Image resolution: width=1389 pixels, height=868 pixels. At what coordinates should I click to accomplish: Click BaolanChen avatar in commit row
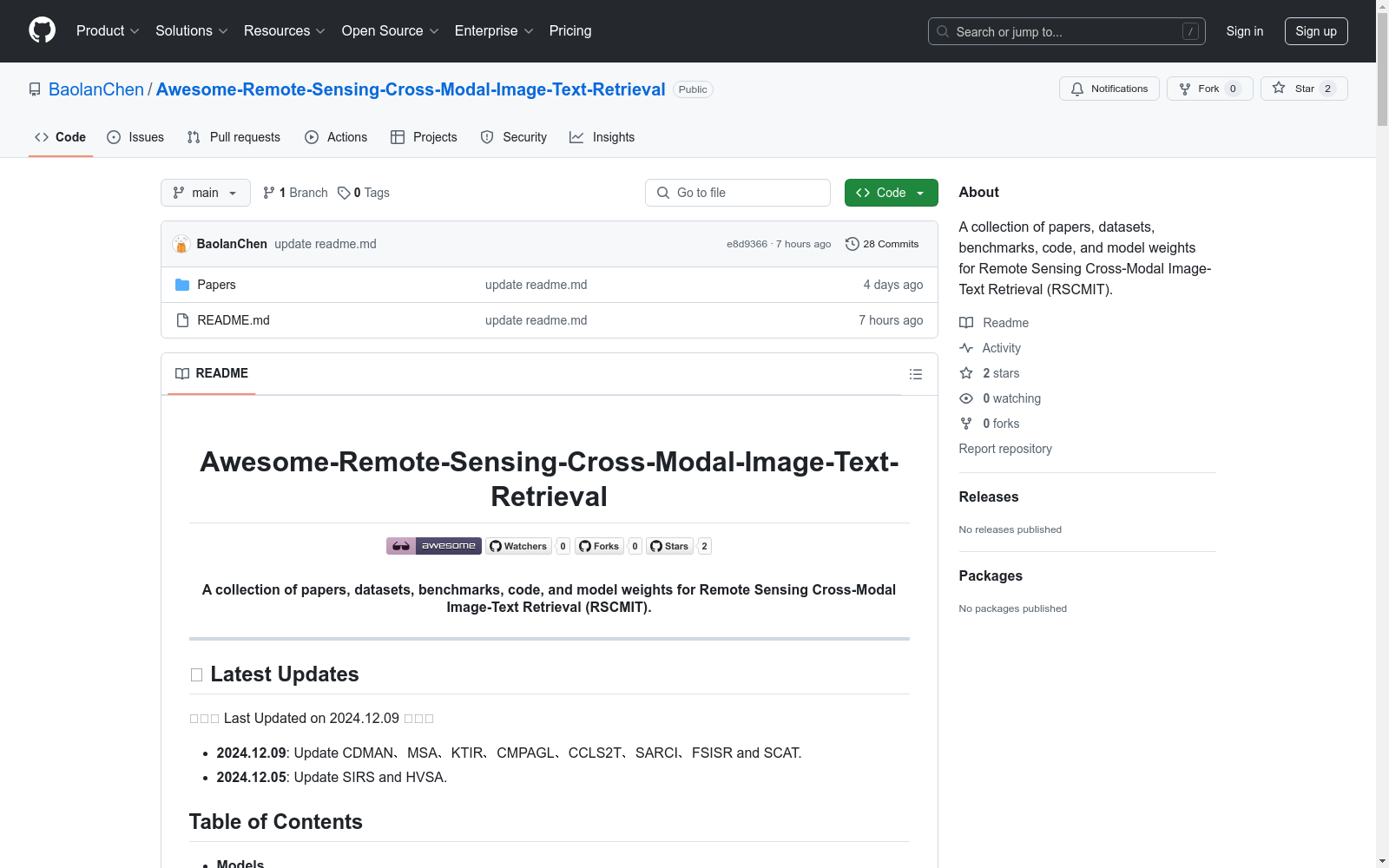click(x=181, y=244)
